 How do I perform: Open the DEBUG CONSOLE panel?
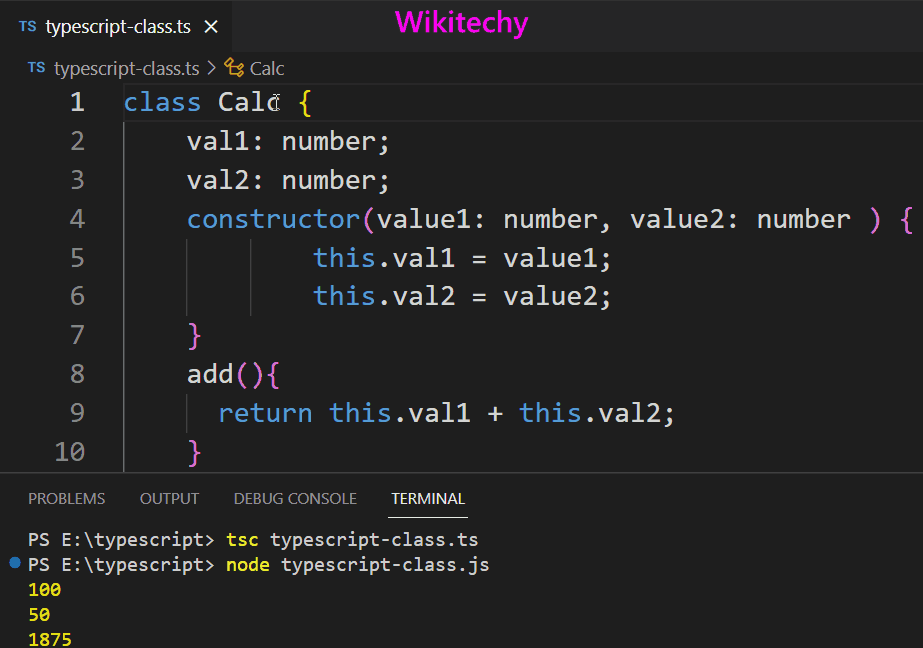294,498
